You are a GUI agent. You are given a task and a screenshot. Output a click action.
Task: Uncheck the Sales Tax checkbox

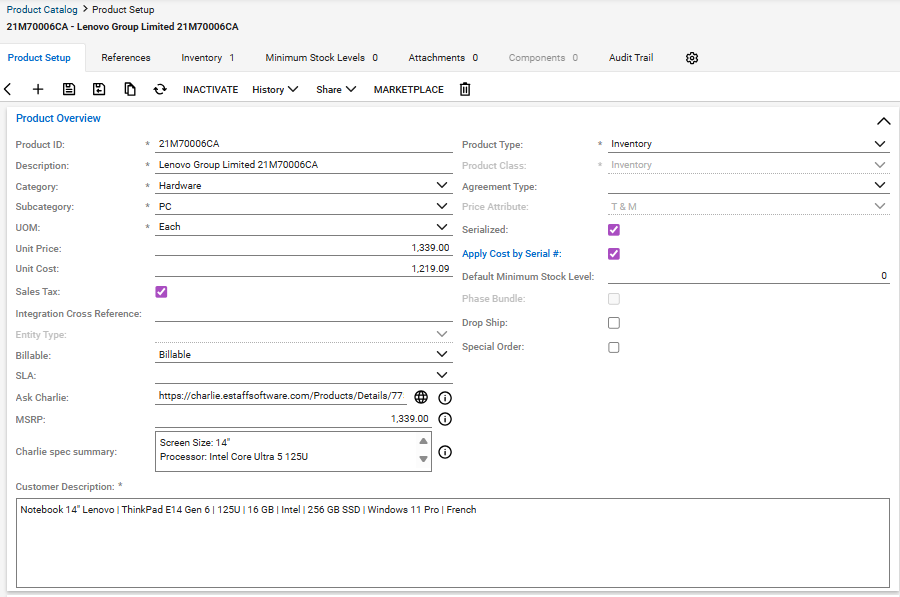click(x=161, y=292)
